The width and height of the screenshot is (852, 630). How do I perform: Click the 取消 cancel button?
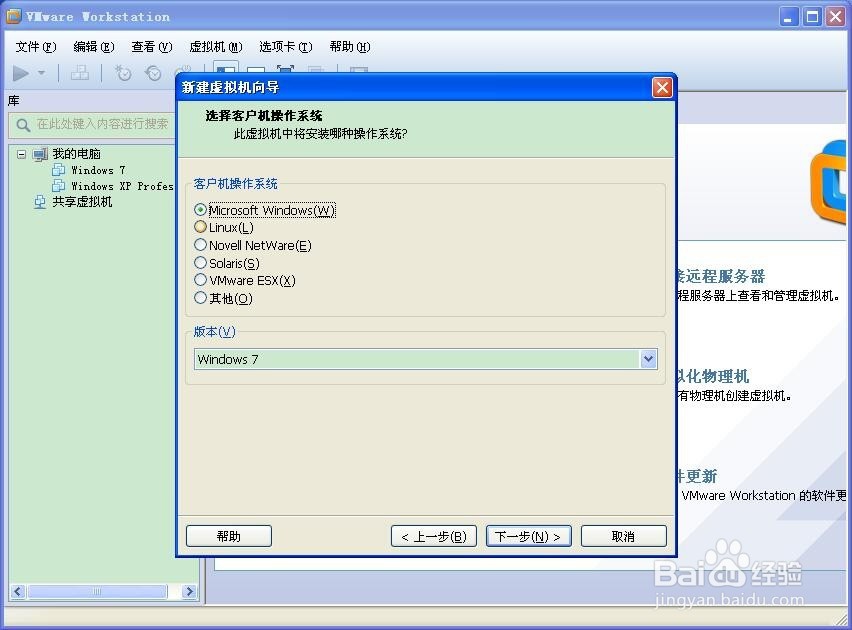(x=623, y=537)
